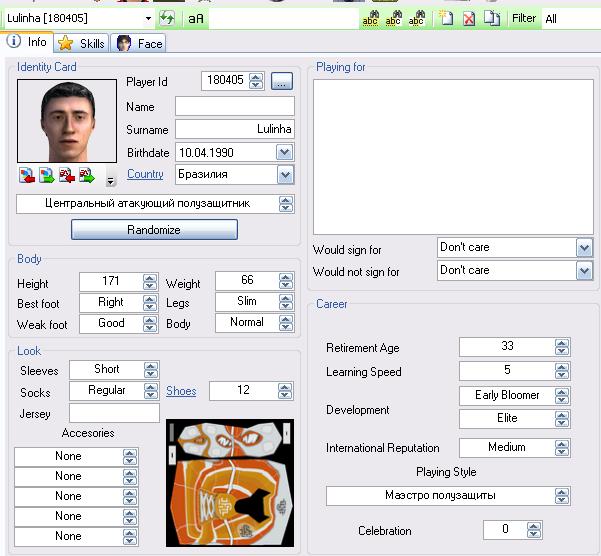Screen dimensions: 601x556
Task: Click the Body type stepper arrows
Action: (286, 323)
